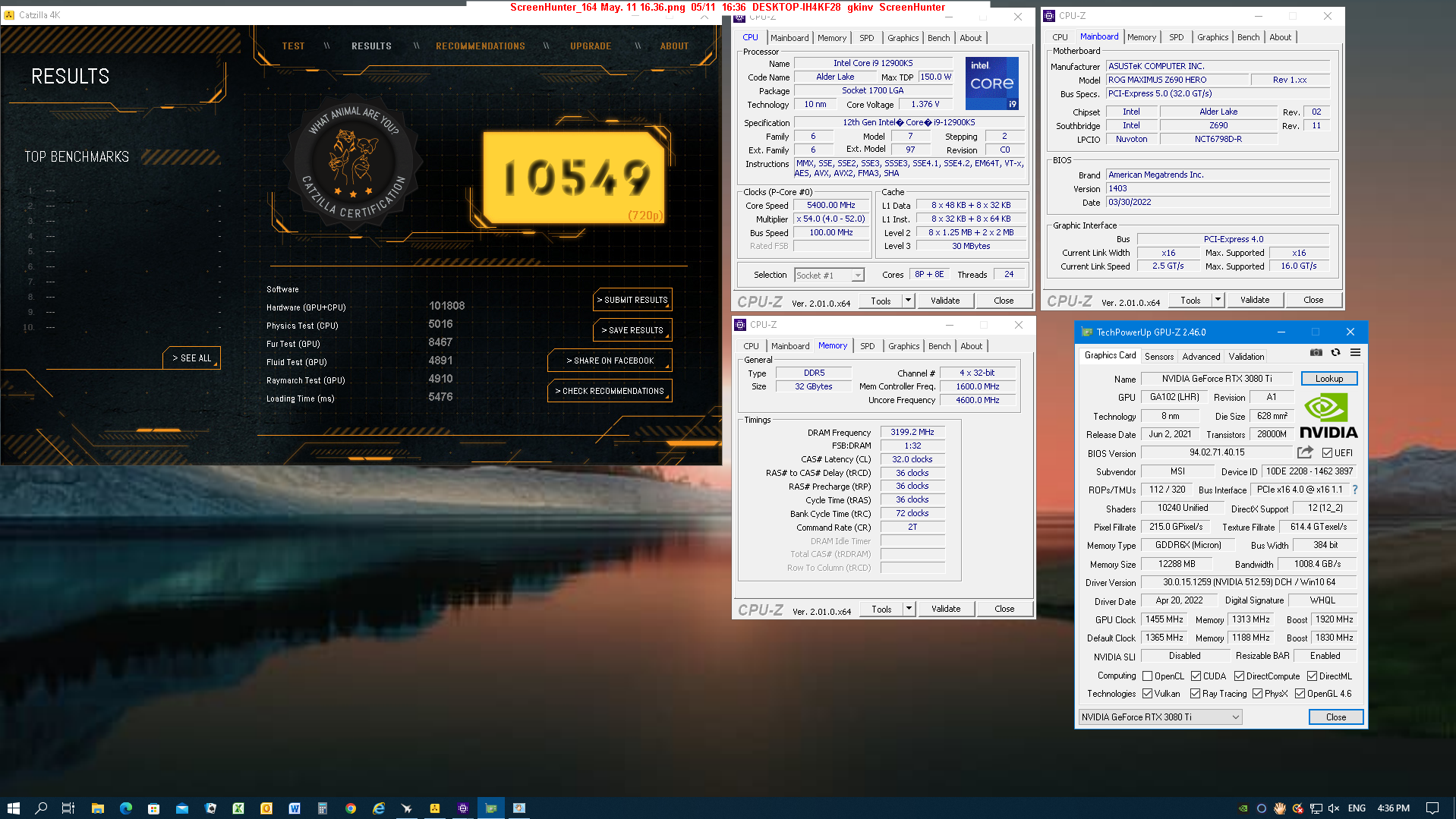
Task: Open Solitaire cards app from the taskbar
Action: [210, 808]
